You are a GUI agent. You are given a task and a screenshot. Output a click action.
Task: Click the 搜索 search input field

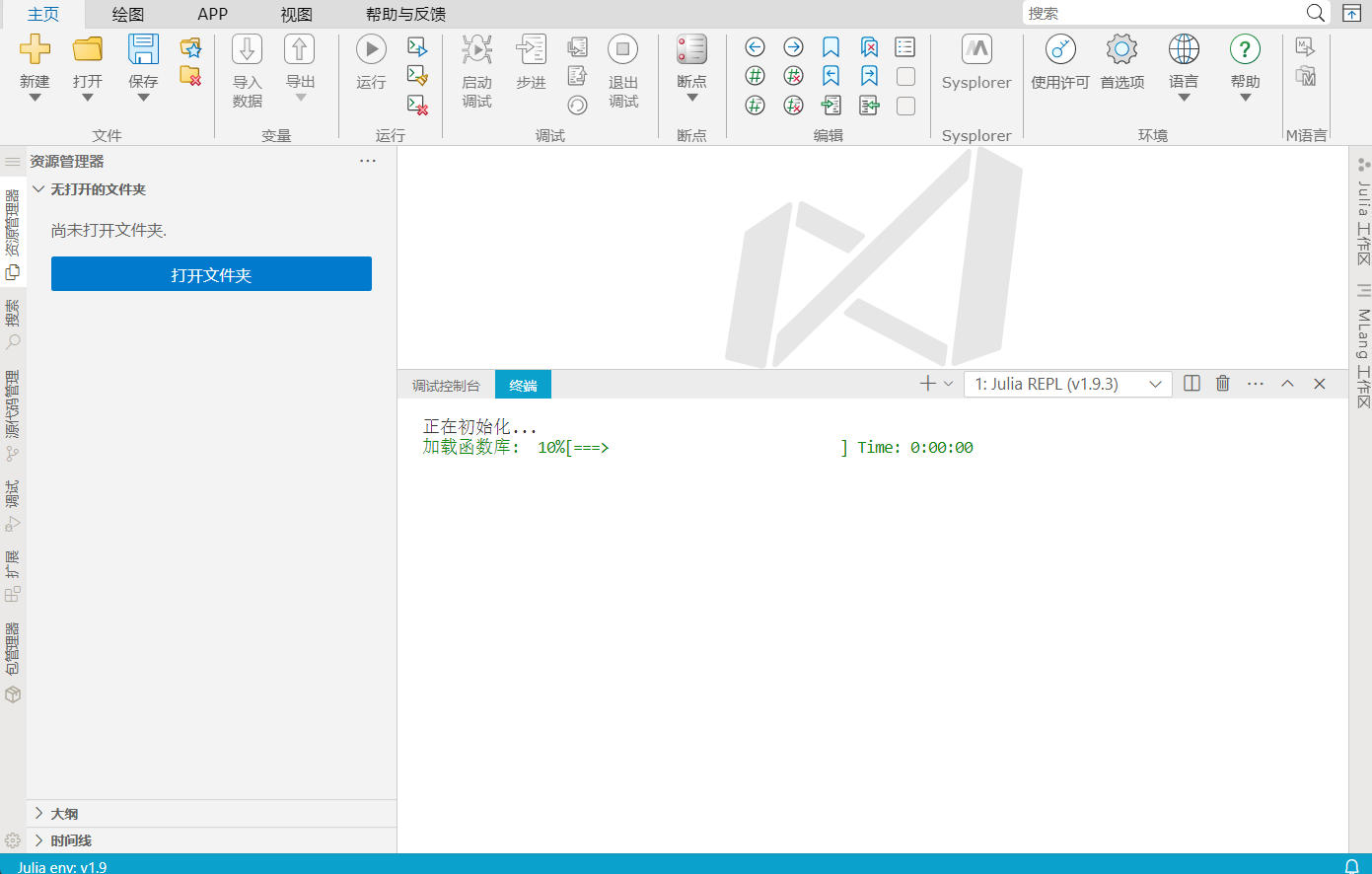point(1164,13)
